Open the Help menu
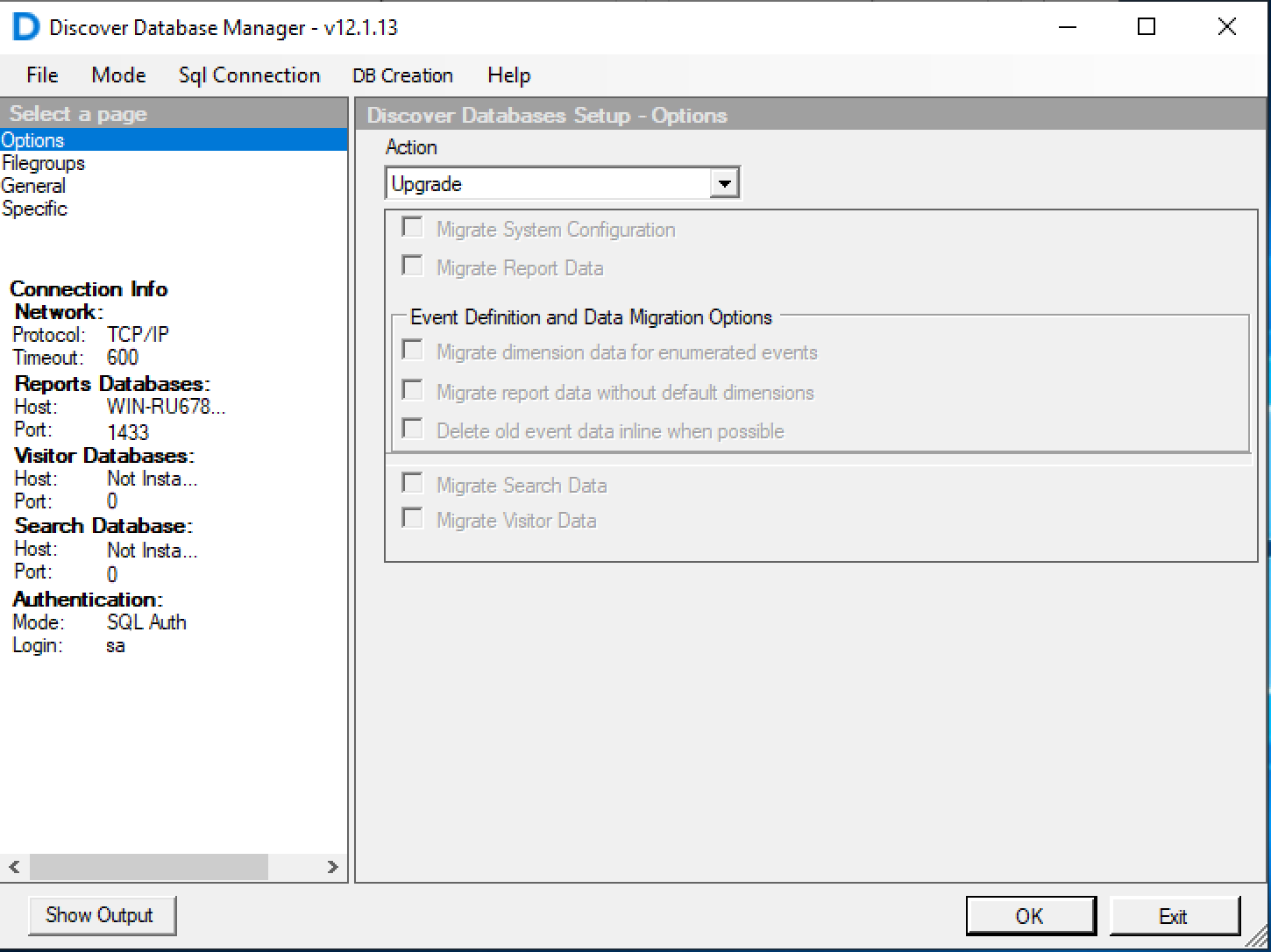The width and height of the screenshot is (1271, 952). coord(508,75)
